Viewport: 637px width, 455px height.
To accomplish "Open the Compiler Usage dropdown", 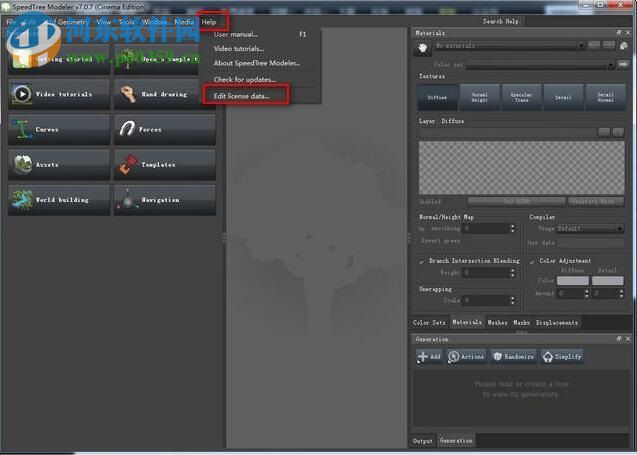I will (590, 229).
